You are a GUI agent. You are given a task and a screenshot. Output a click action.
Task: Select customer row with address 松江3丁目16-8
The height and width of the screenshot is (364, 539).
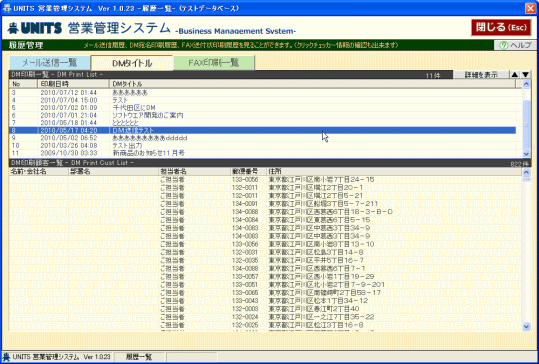(x=265, y=325)
